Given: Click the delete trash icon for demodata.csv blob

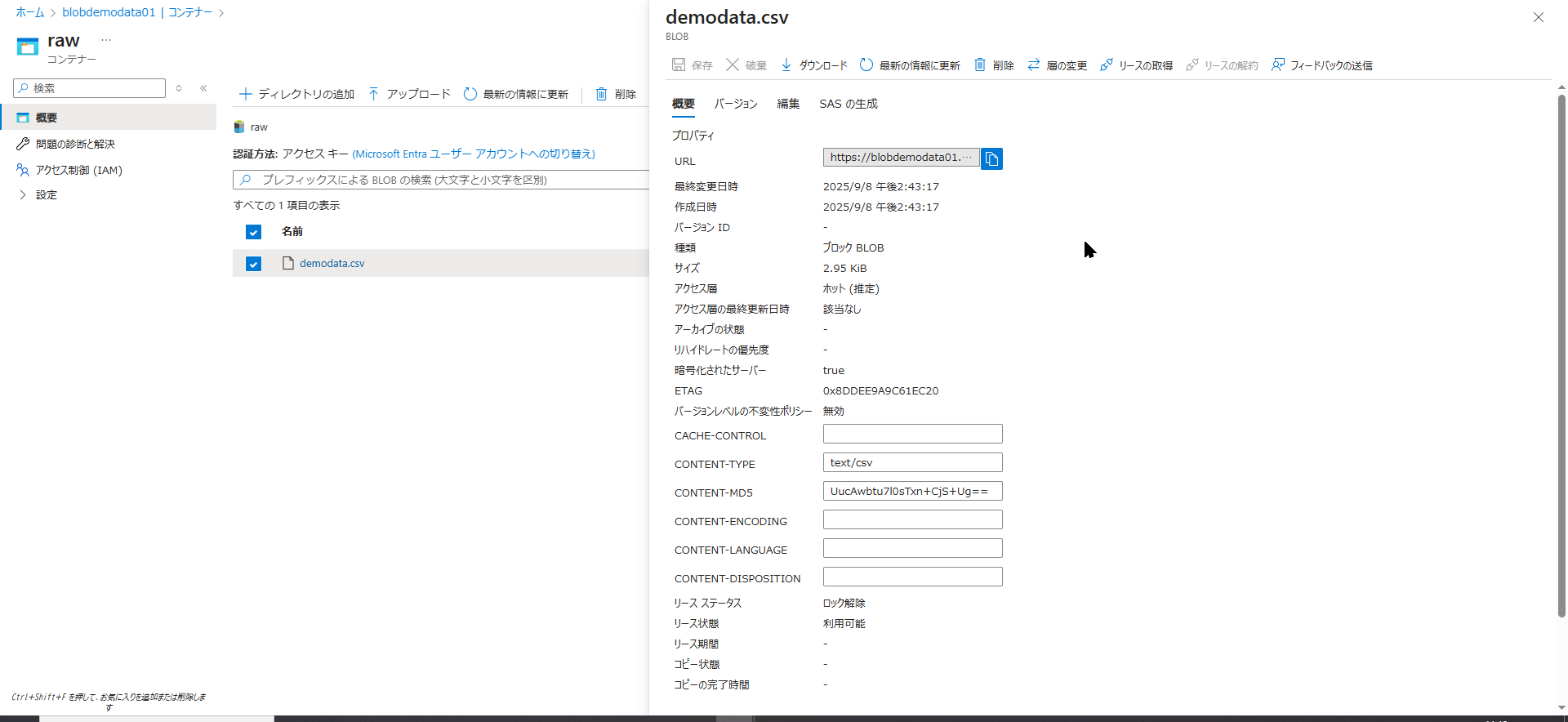Looking at the screenshot, I should click(980, 65).
